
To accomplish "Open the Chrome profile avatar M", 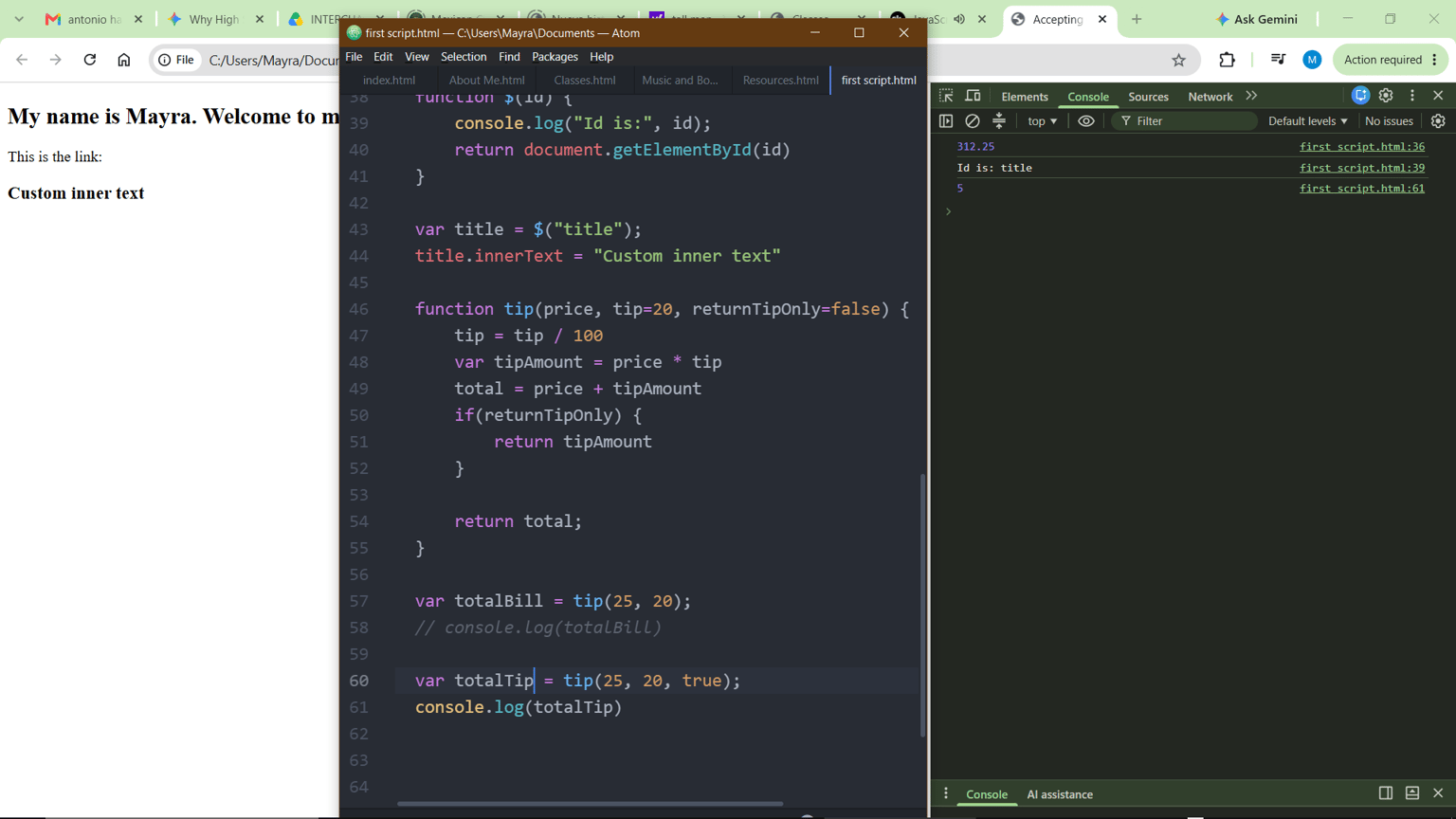I will 1312,60.
